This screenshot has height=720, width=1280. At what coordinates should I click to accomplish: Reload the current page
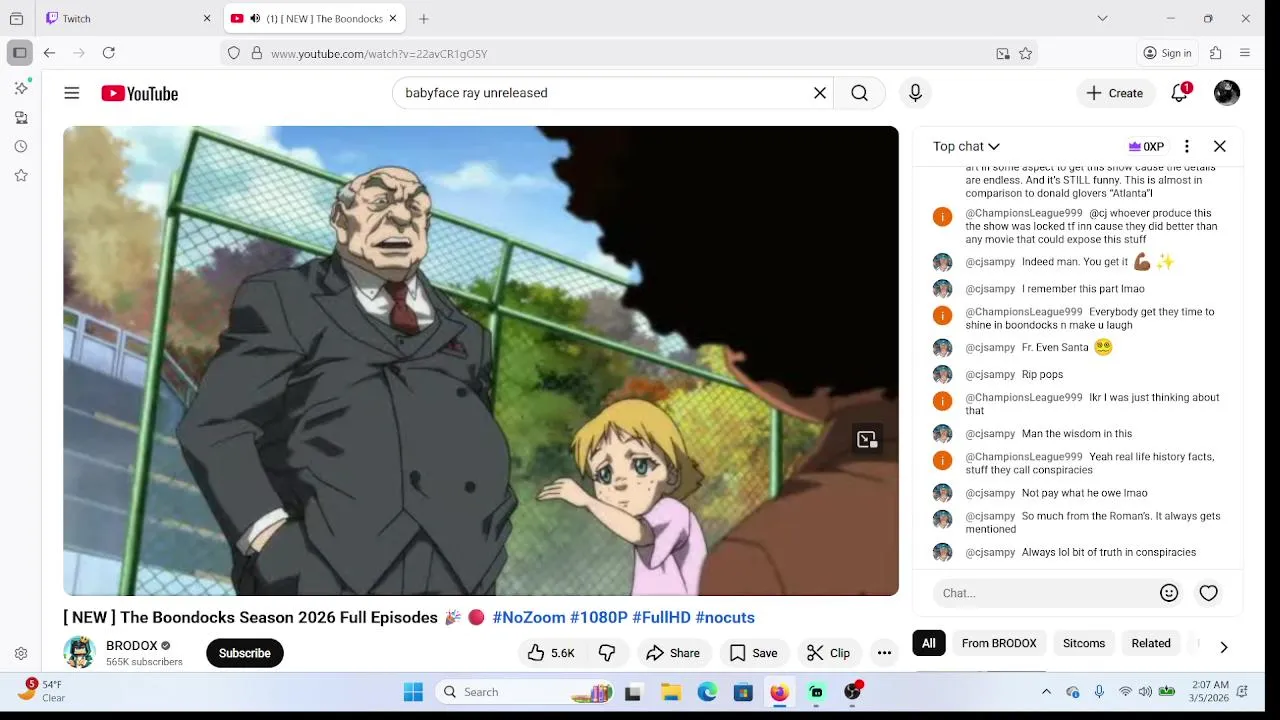(109, 53)
